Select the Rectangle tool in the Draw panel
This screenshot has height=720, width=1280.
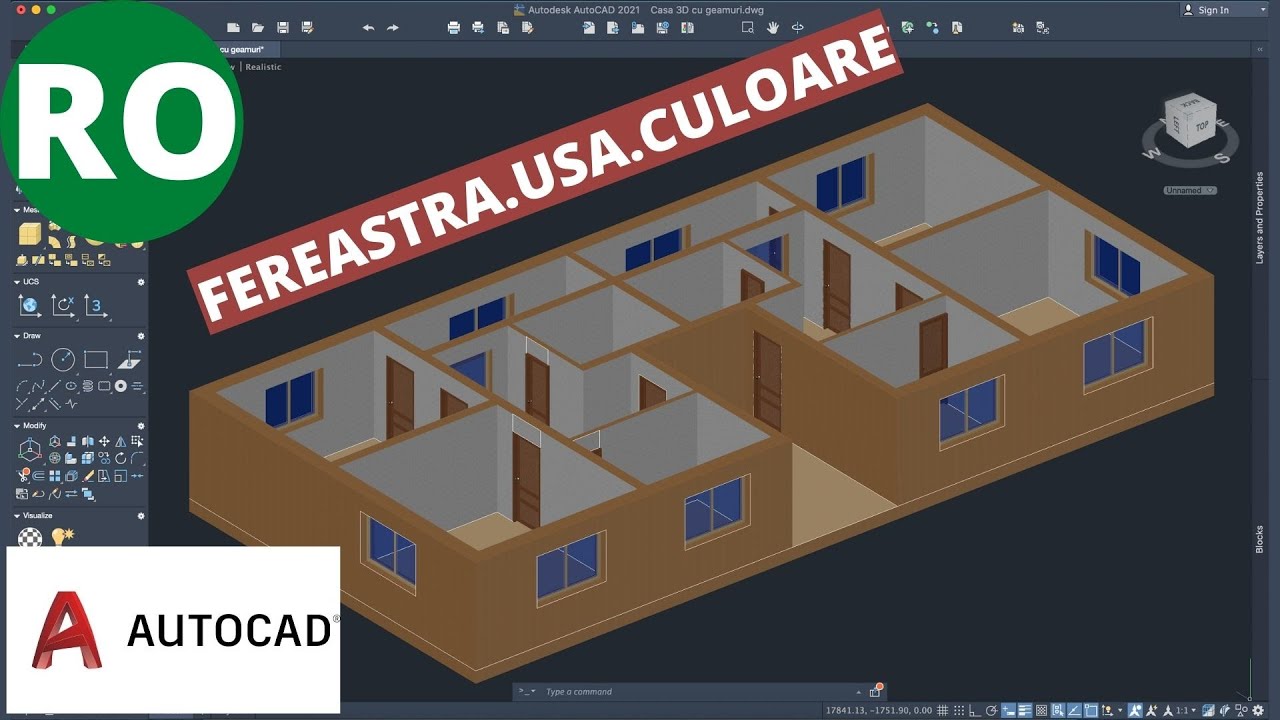(x=95, y=360)
